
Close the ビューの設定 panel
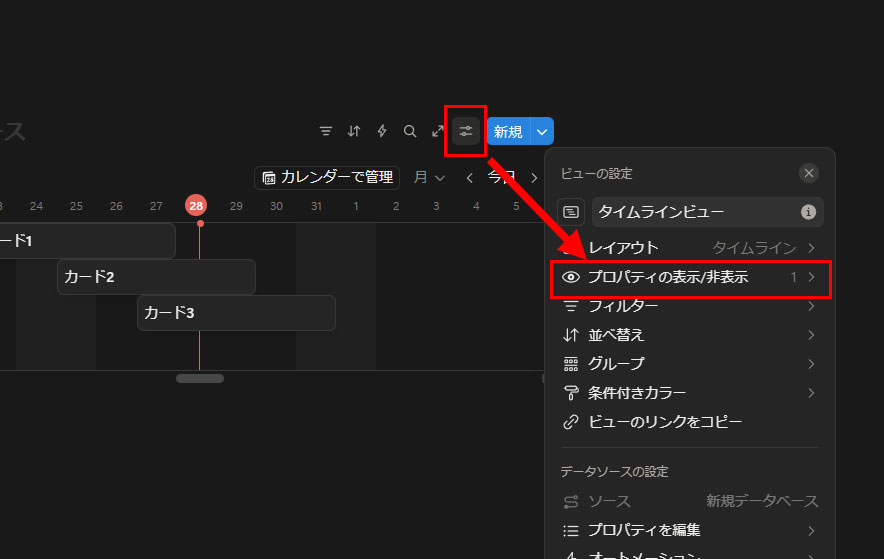point(809,173)
